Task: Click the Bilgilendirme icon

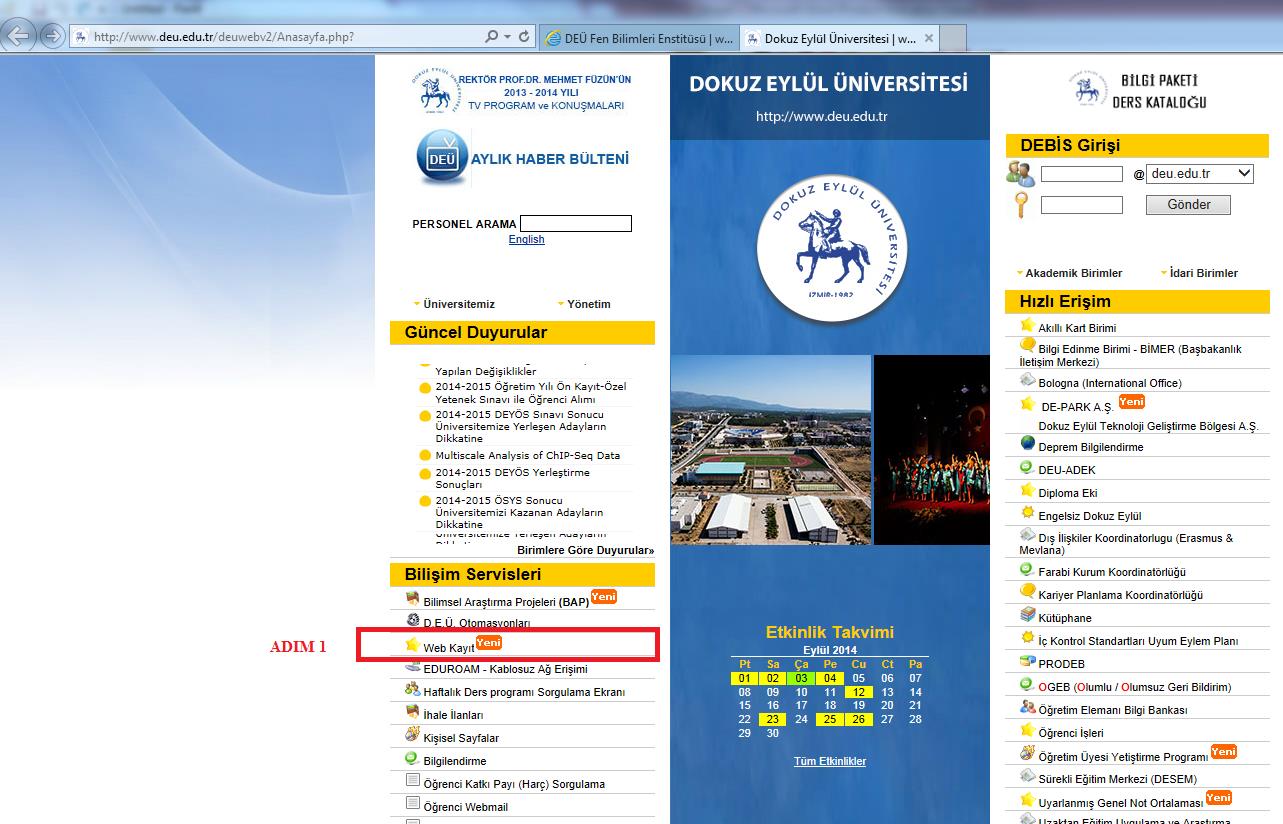Action: pos(412,758)
